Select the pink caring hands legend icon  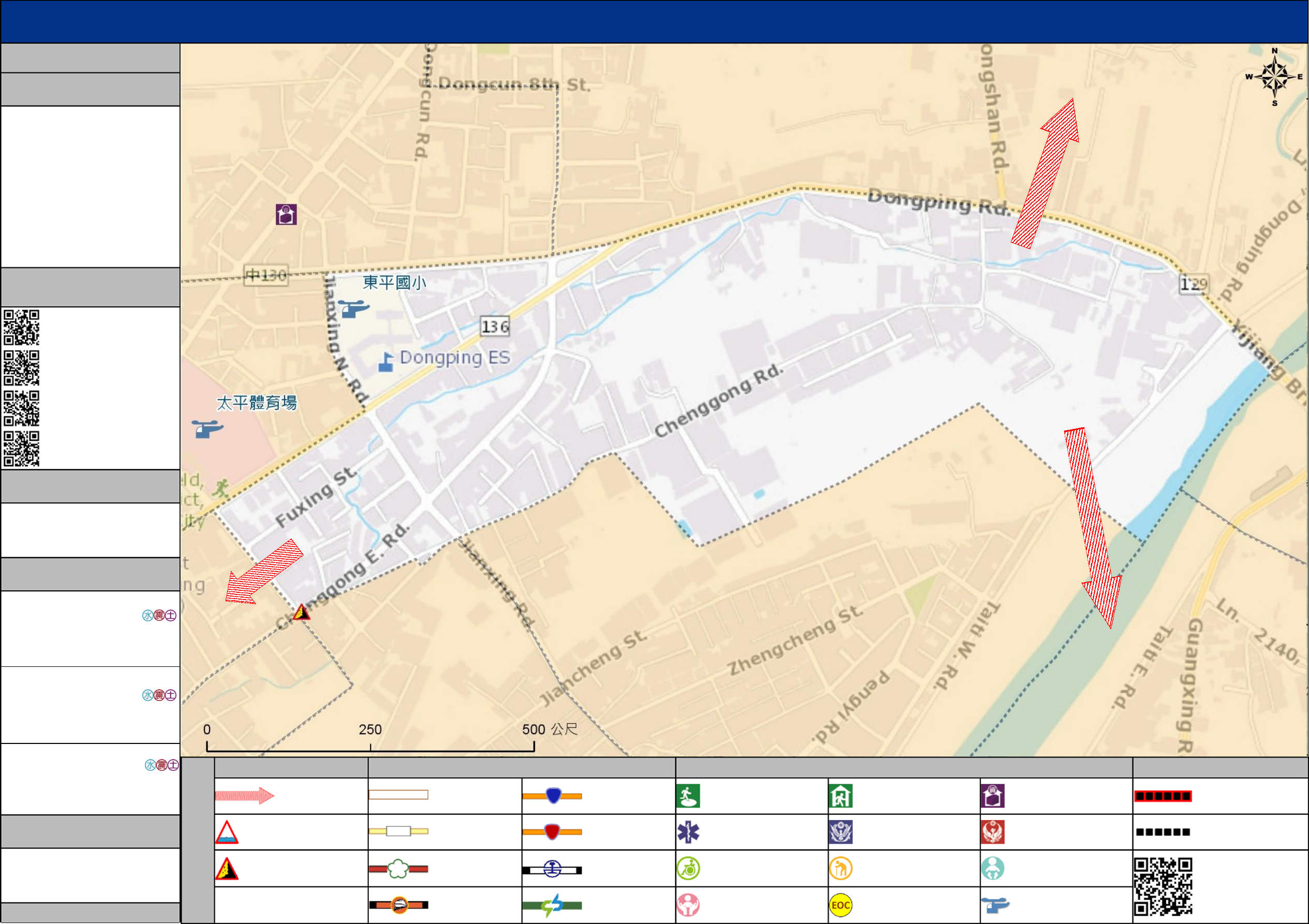coord(688,905)
